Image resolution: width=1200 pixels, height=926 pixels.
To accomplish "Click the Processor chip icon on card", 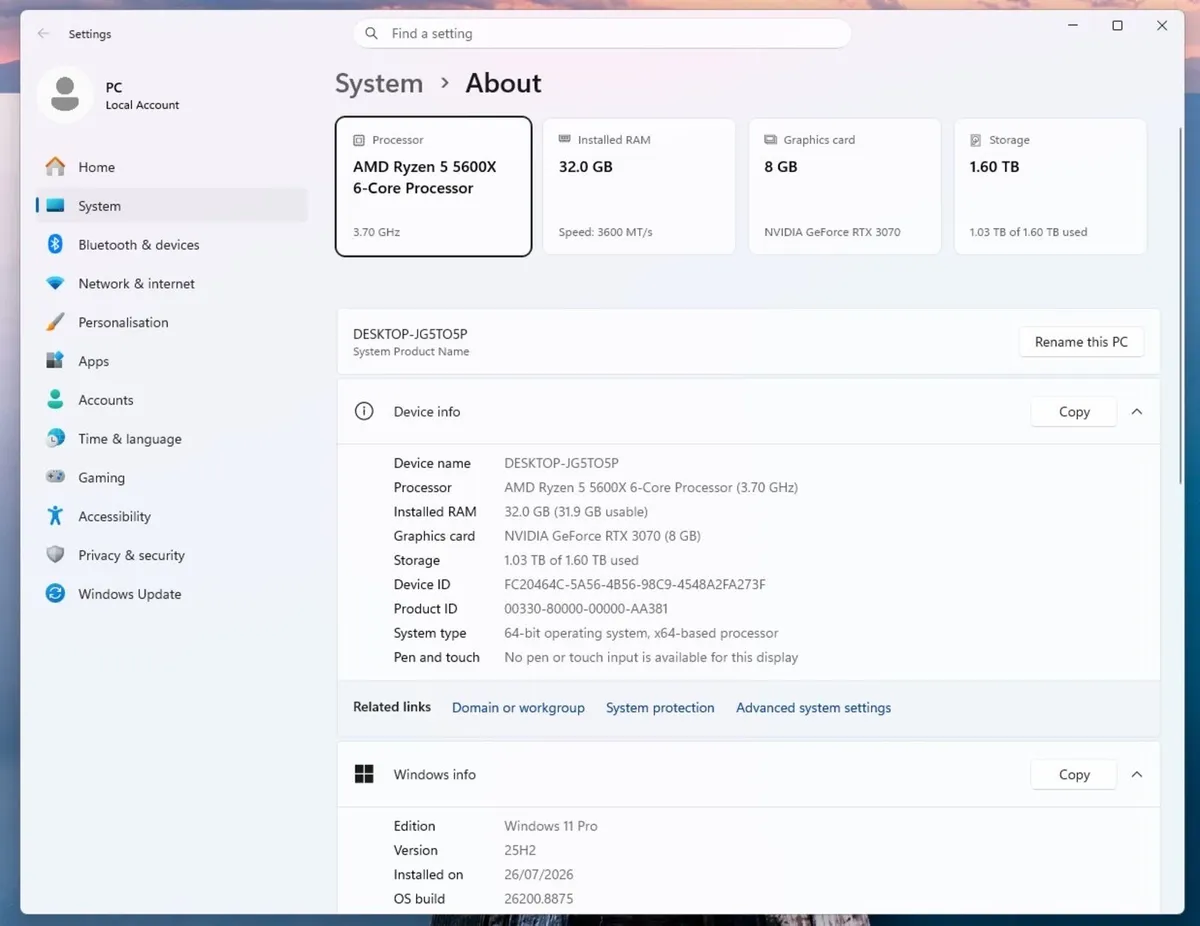I will tap(359, 140).
